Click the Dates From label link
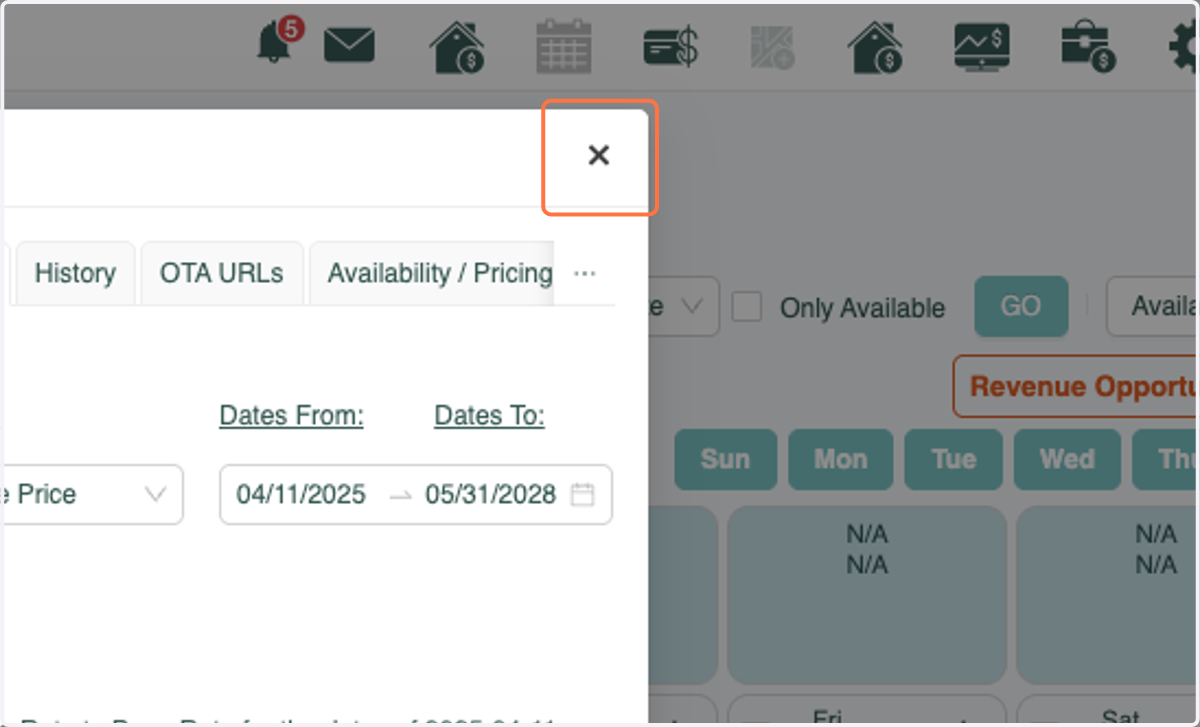This screenshot has height=727, width=1200. 291,415
